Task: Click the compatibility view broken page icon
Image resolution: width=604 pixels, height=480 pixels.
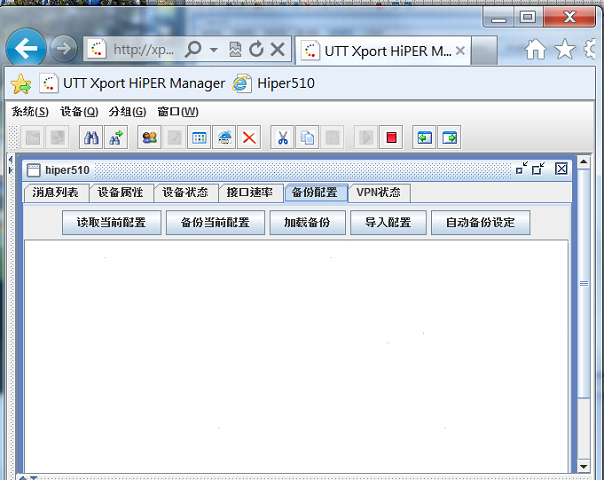Action: pyautogui.click(x=235, y=49)
